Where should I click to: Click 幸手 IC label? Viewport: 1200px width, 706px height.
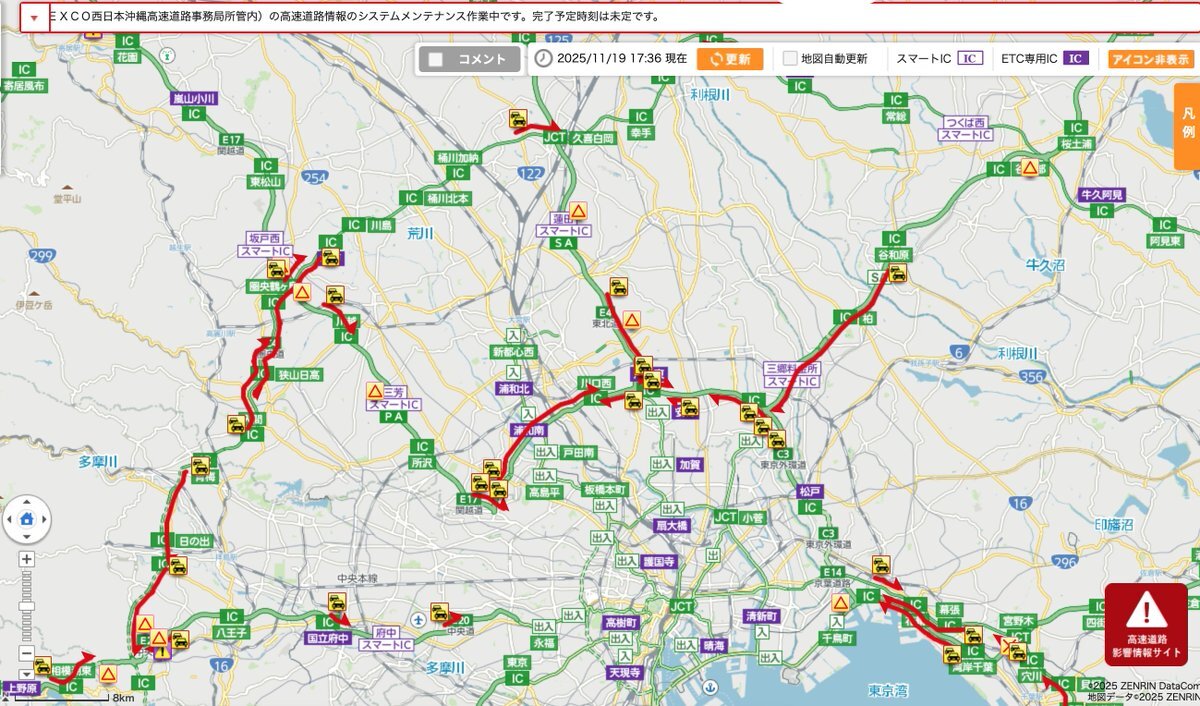[641, 132]
